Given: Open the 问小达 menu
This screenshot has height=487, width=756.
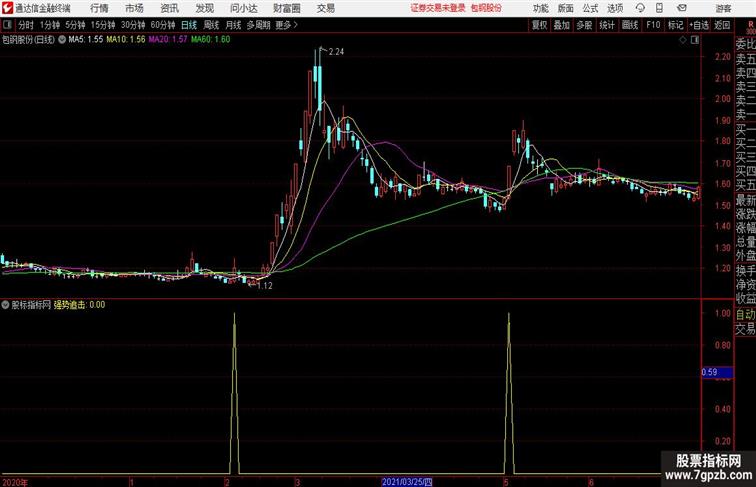Looking at the screenshot, I should pyautogui.click(x=243, y=8).
